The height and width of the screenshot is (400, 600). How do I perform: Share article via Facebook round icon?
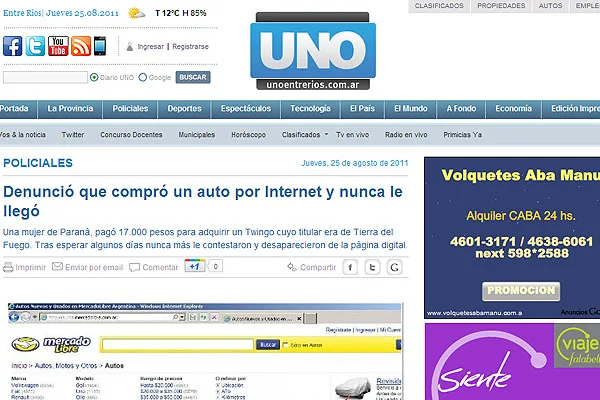(x=350, y=267)
